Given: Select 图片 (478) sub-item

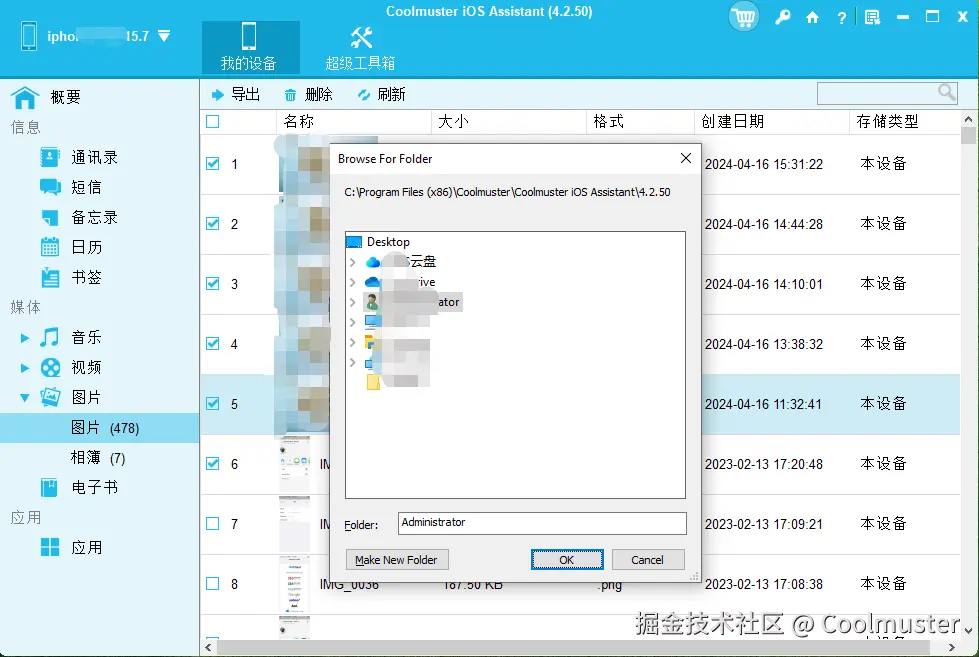Looking at the screenshot, I should click(99, 428).
